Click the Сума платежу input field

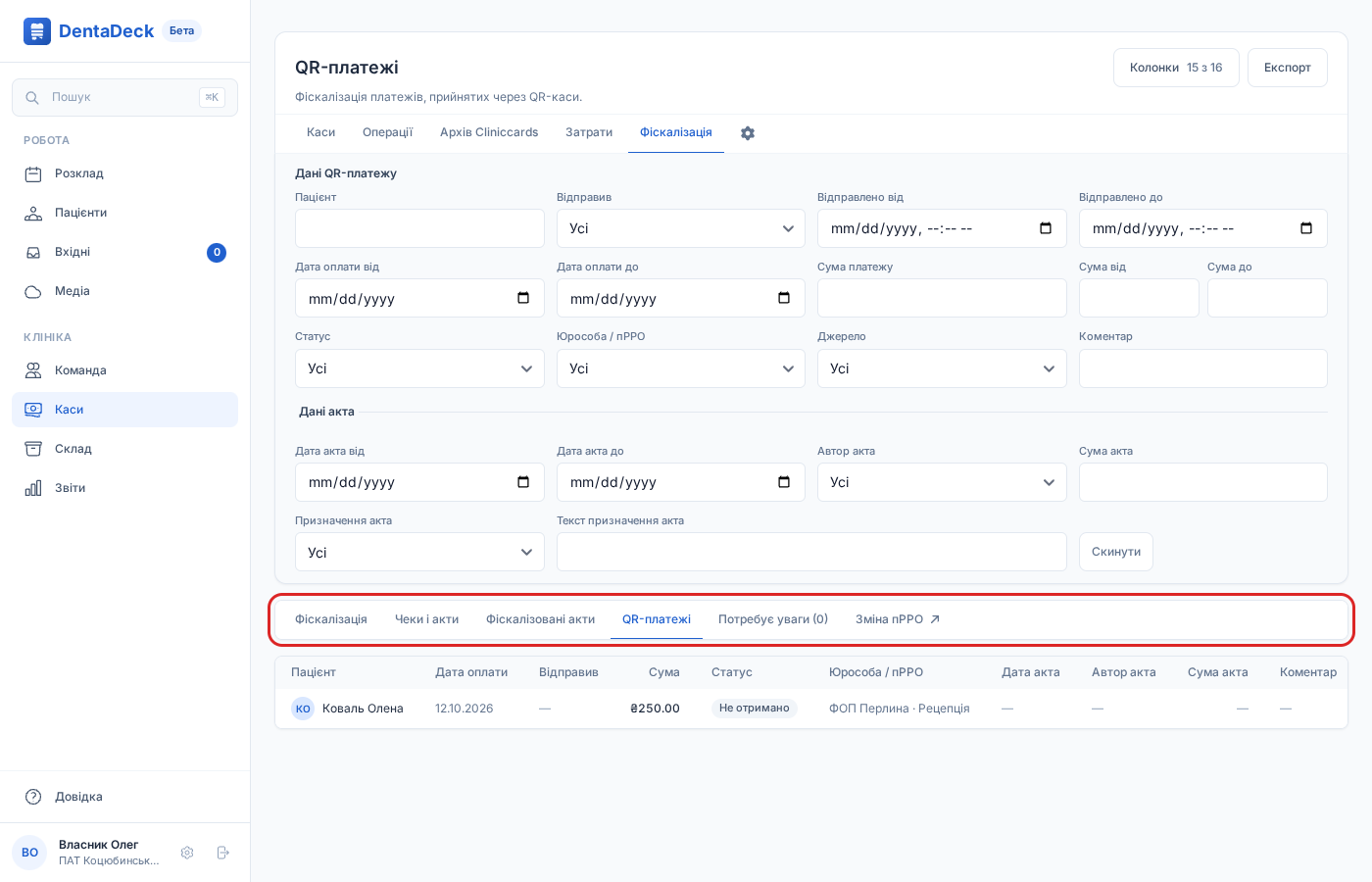coord(942,298)
